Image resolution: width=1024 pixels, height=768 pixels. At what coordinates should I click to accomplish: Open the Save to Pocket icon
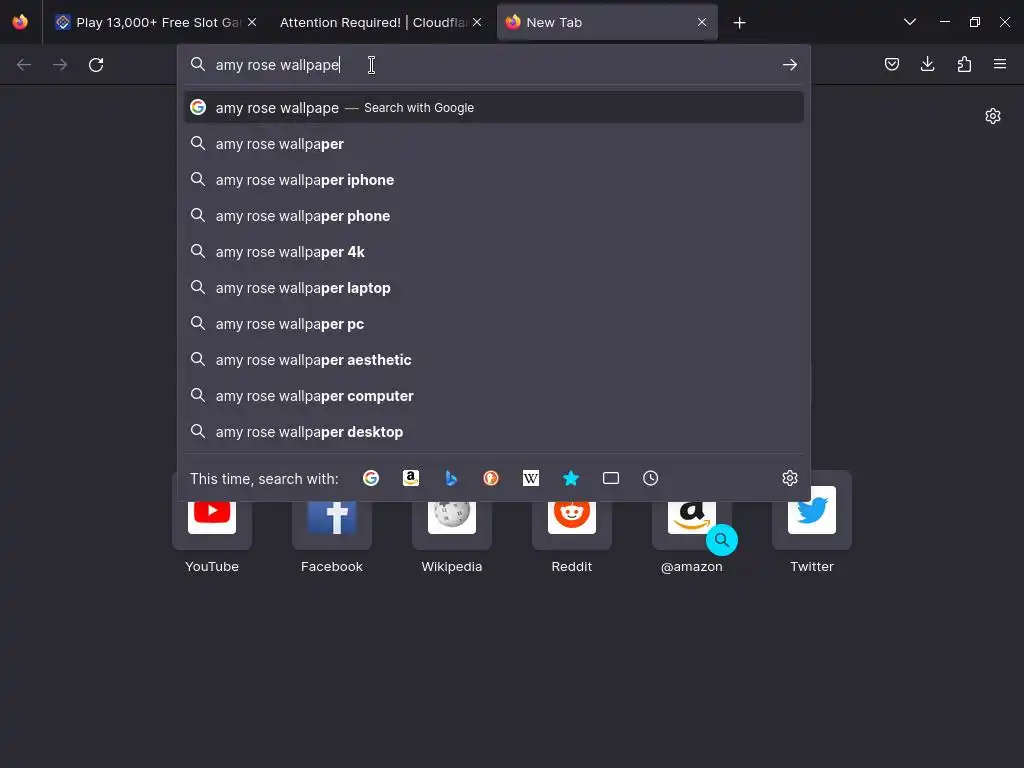[892, 64]
